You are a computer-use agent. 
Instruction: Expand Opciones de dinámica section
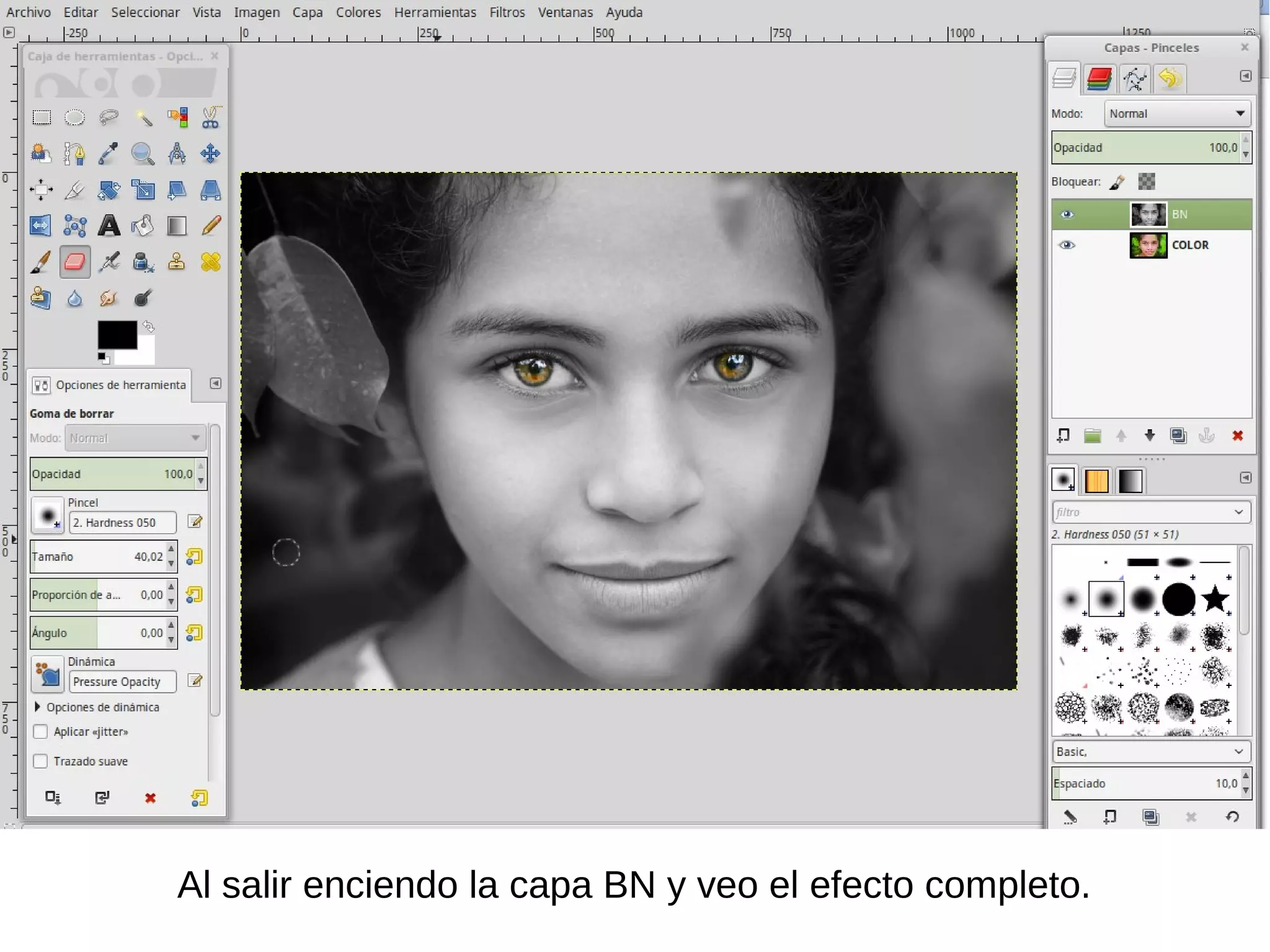37,707
